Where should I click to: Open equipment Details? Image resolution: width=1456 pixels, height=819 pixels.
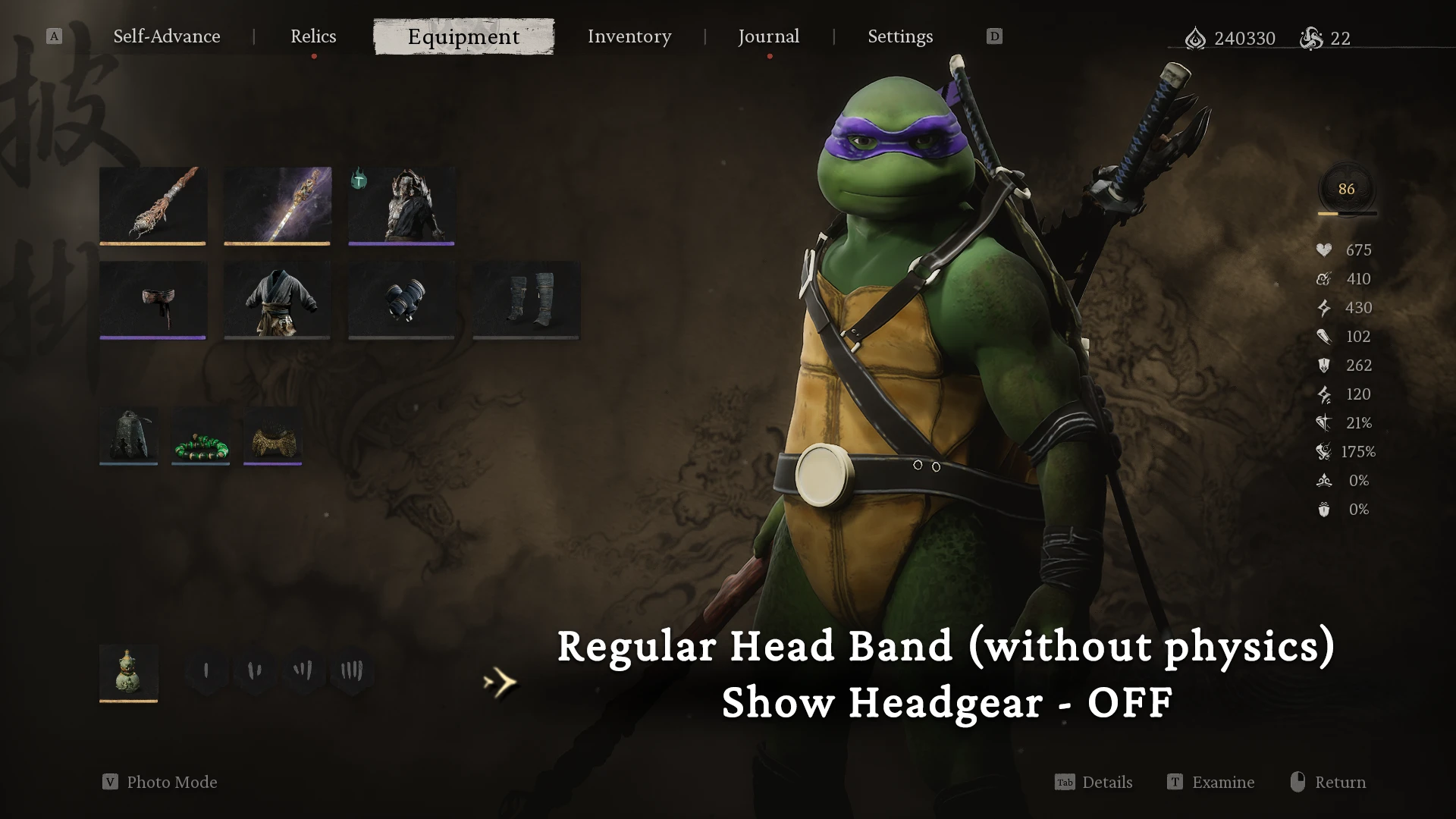coord(1094,782)
